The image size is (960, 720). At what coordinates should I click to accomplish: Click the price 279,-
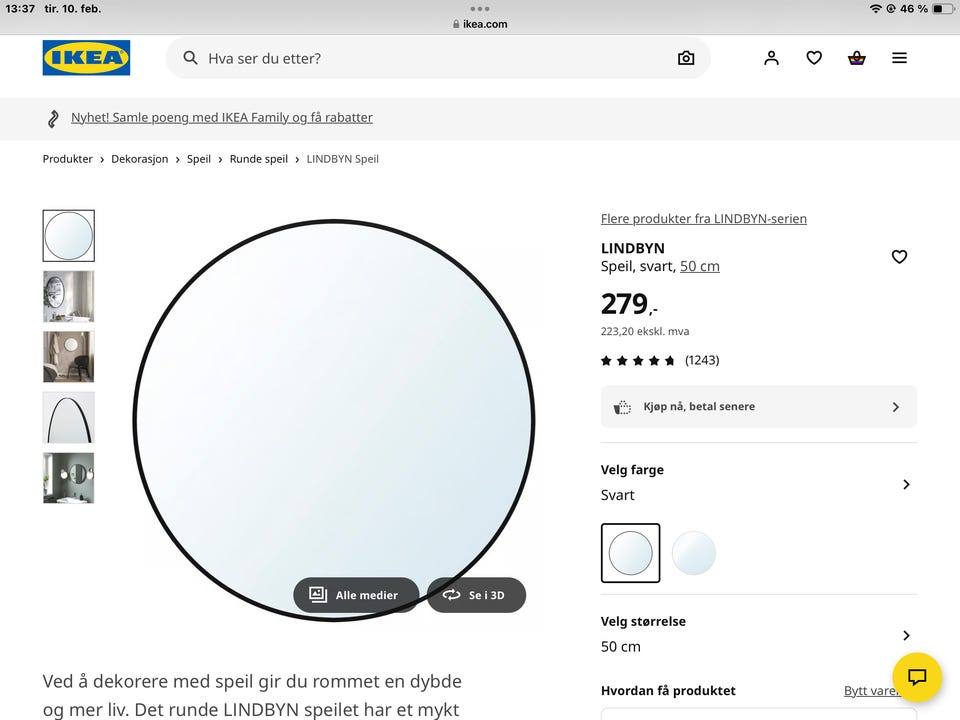(629, 304)
